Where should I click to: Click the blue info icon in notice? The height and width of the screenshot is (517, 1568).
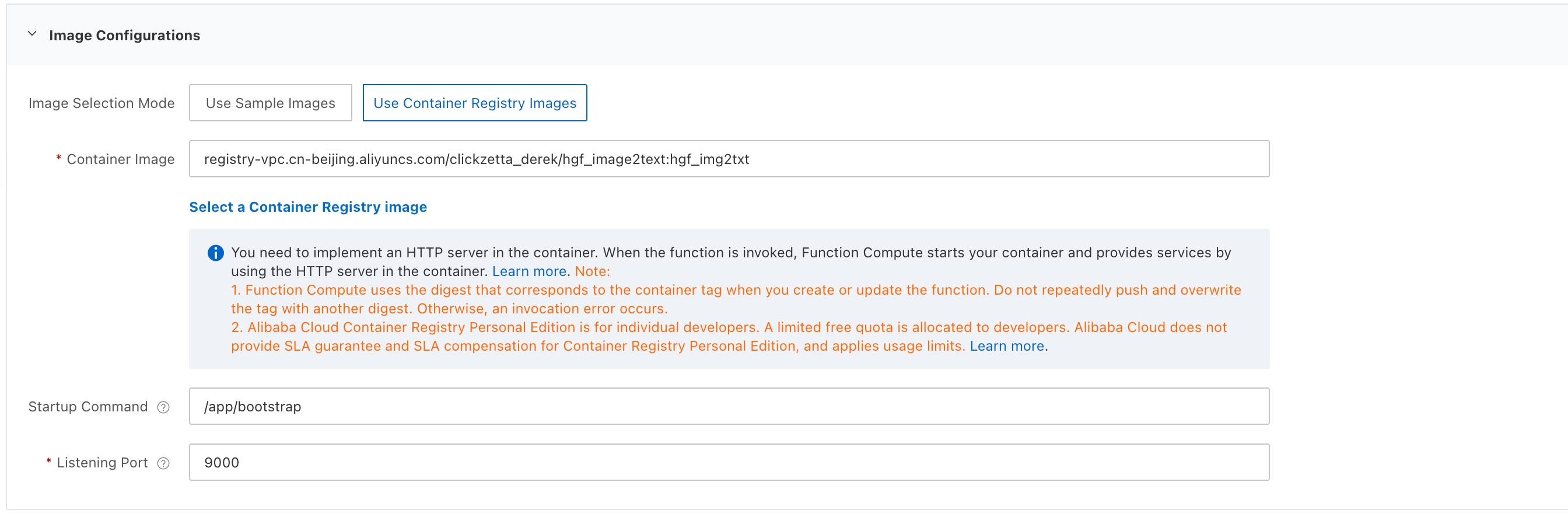(215, 253)
